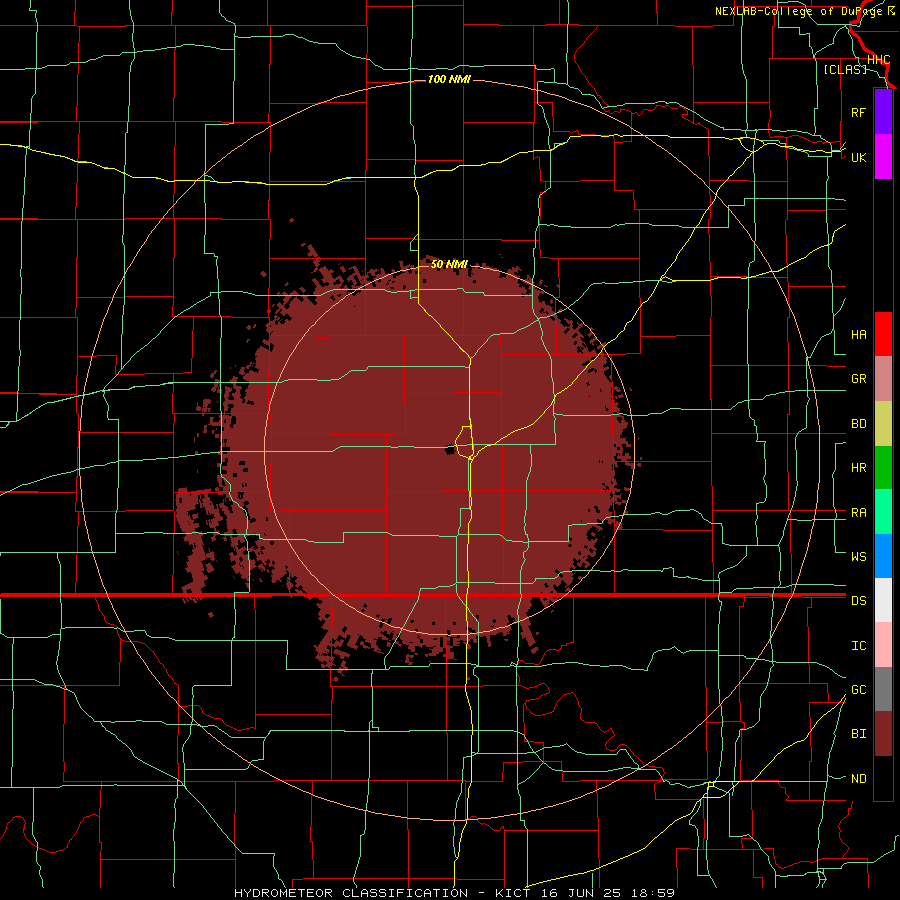Click the BD yellow legend swatch
The image size is (900, 900).
883,424
